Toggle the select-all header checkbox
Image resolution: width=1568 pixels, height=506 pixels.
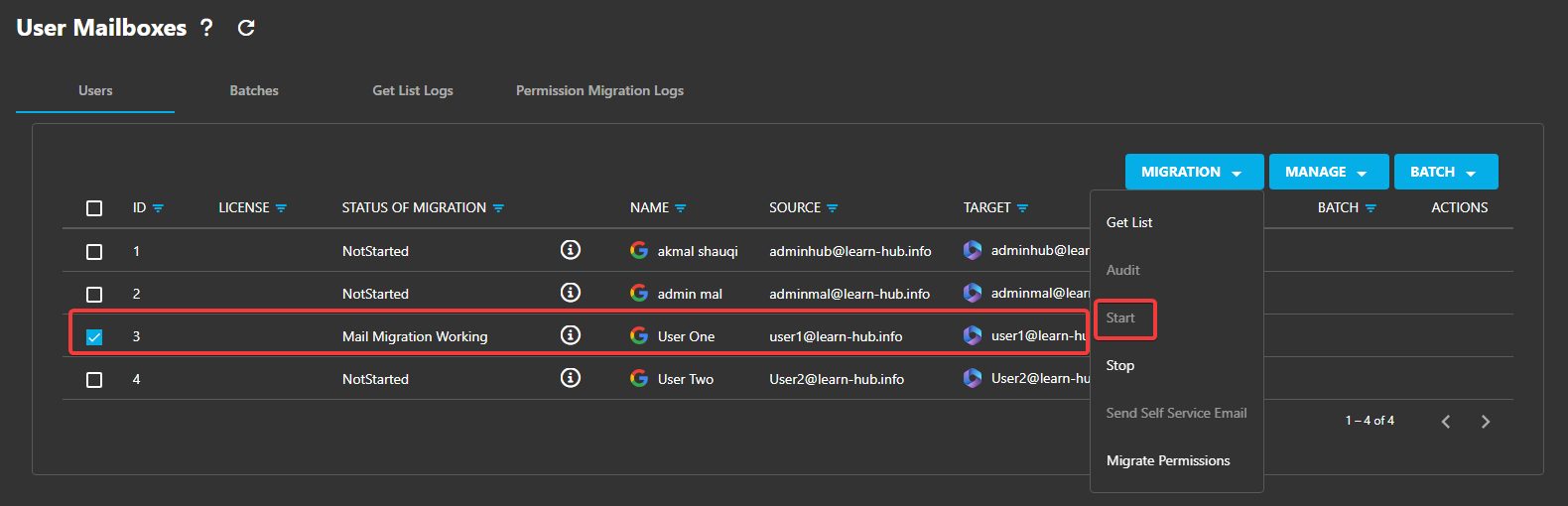tap(94, 208)
